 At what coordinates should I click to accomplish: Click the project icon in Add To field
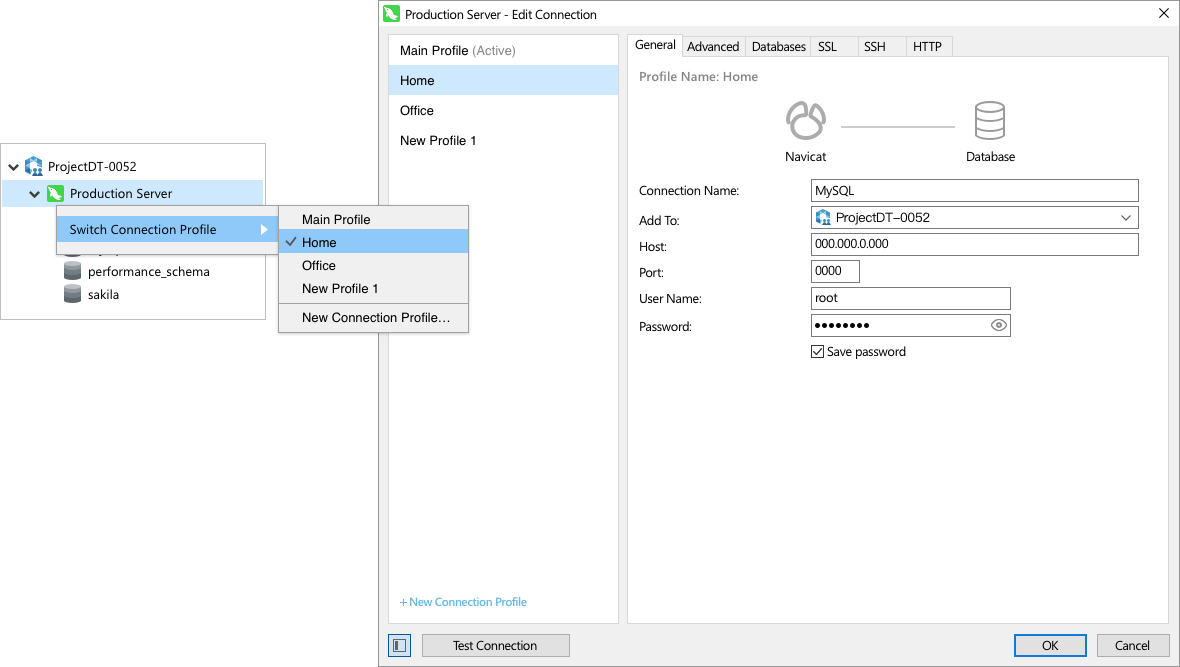click(823, 218)
